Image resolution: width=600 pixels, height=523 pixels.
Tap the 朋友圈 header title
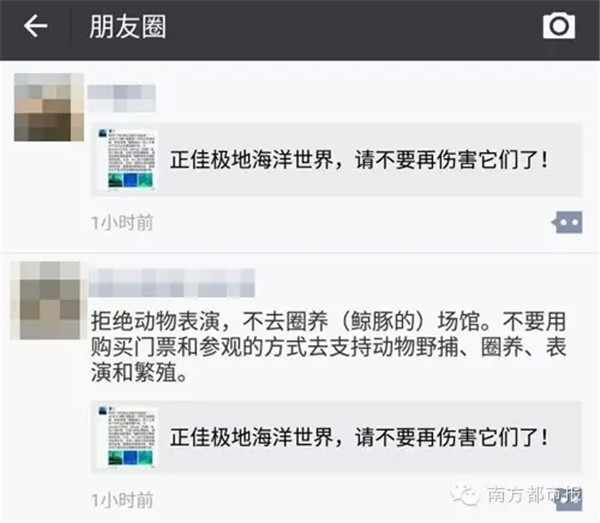click(128, 26)
